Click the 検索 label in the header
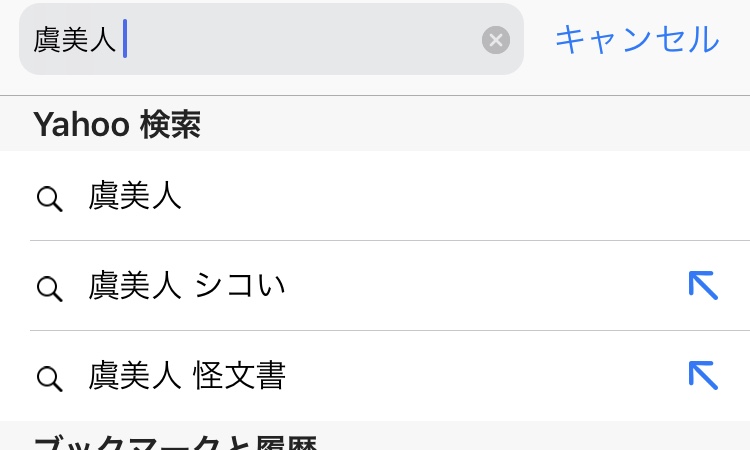 point(170,125)
